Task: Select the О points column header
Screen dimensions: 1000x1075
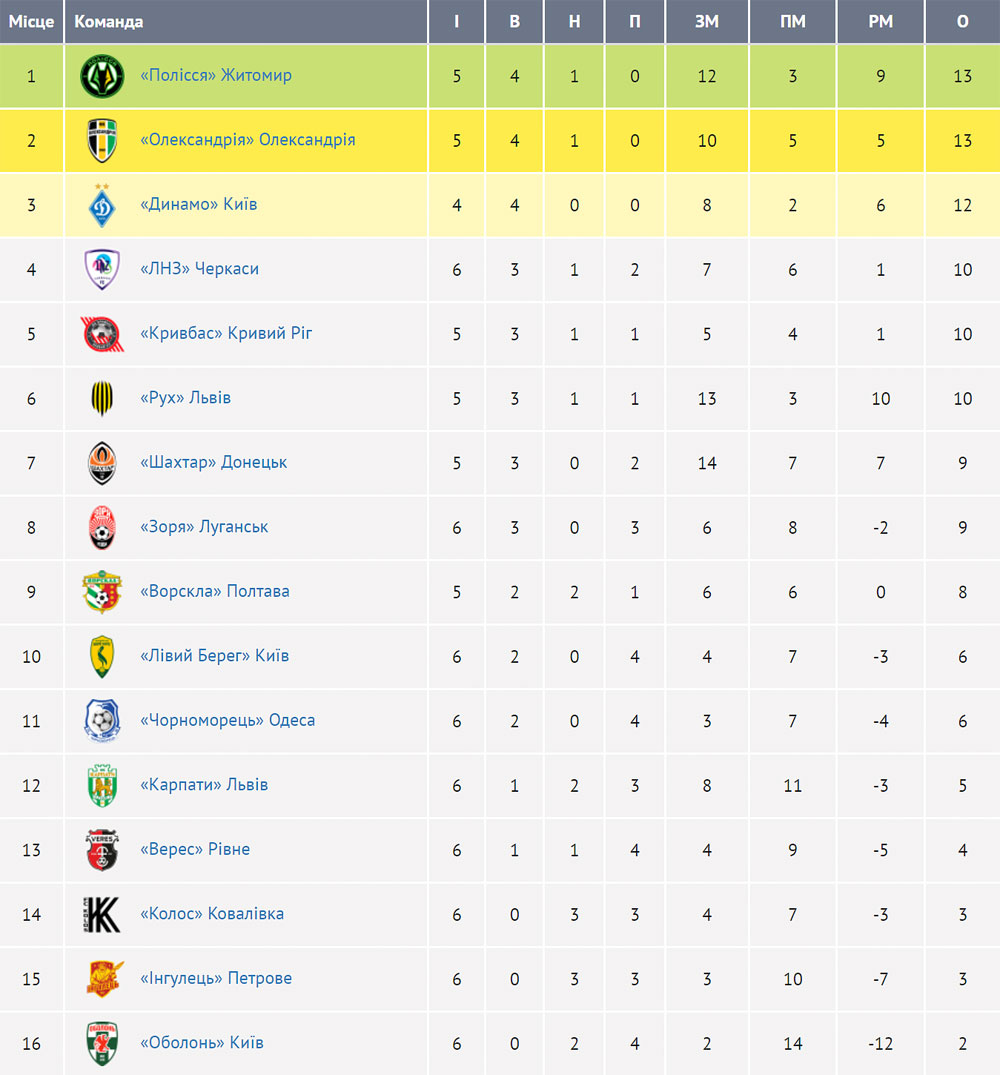Action: click(962, 22)
